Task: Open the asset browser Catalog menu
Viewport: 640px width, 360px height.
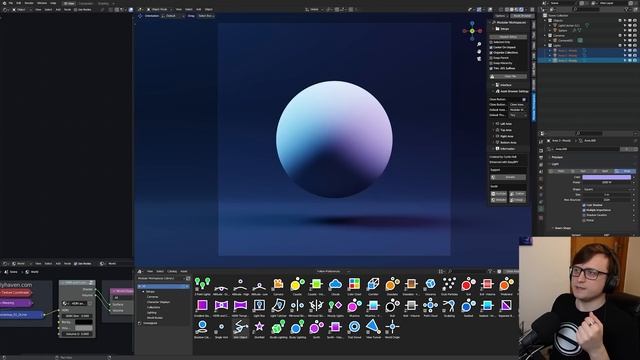Action: 172,271
